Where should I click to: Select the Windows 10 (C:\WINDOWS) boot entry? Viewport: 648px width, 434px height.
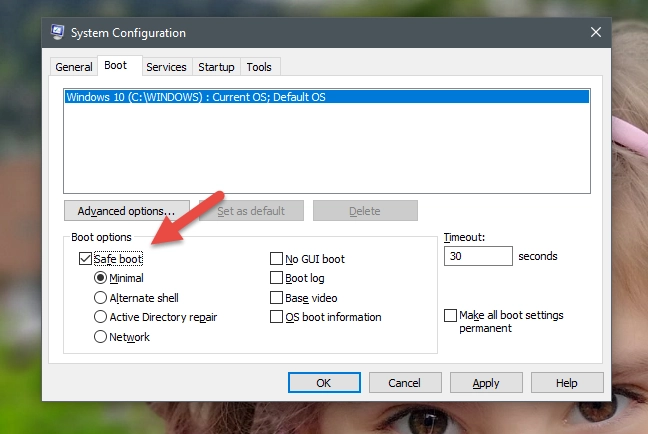[327, 97]
